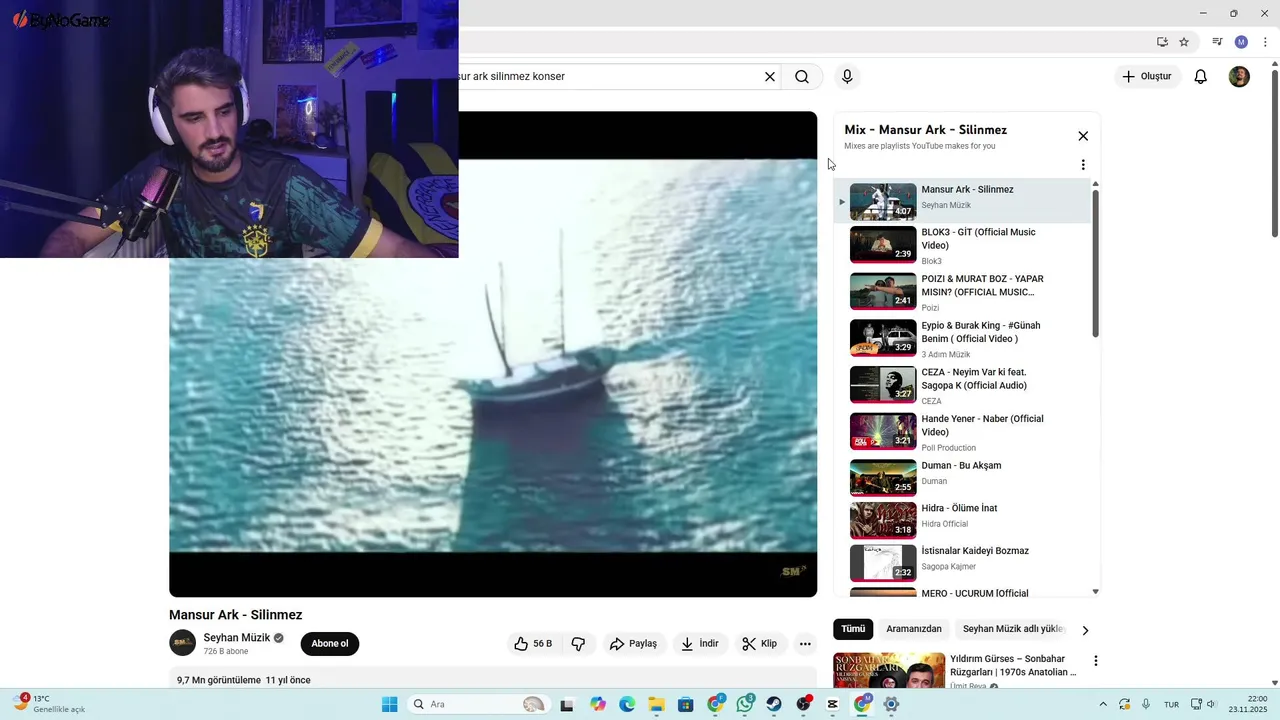1280x720 pixels.
Task: Start voice search with the microphone
Action: pos(847,77)
